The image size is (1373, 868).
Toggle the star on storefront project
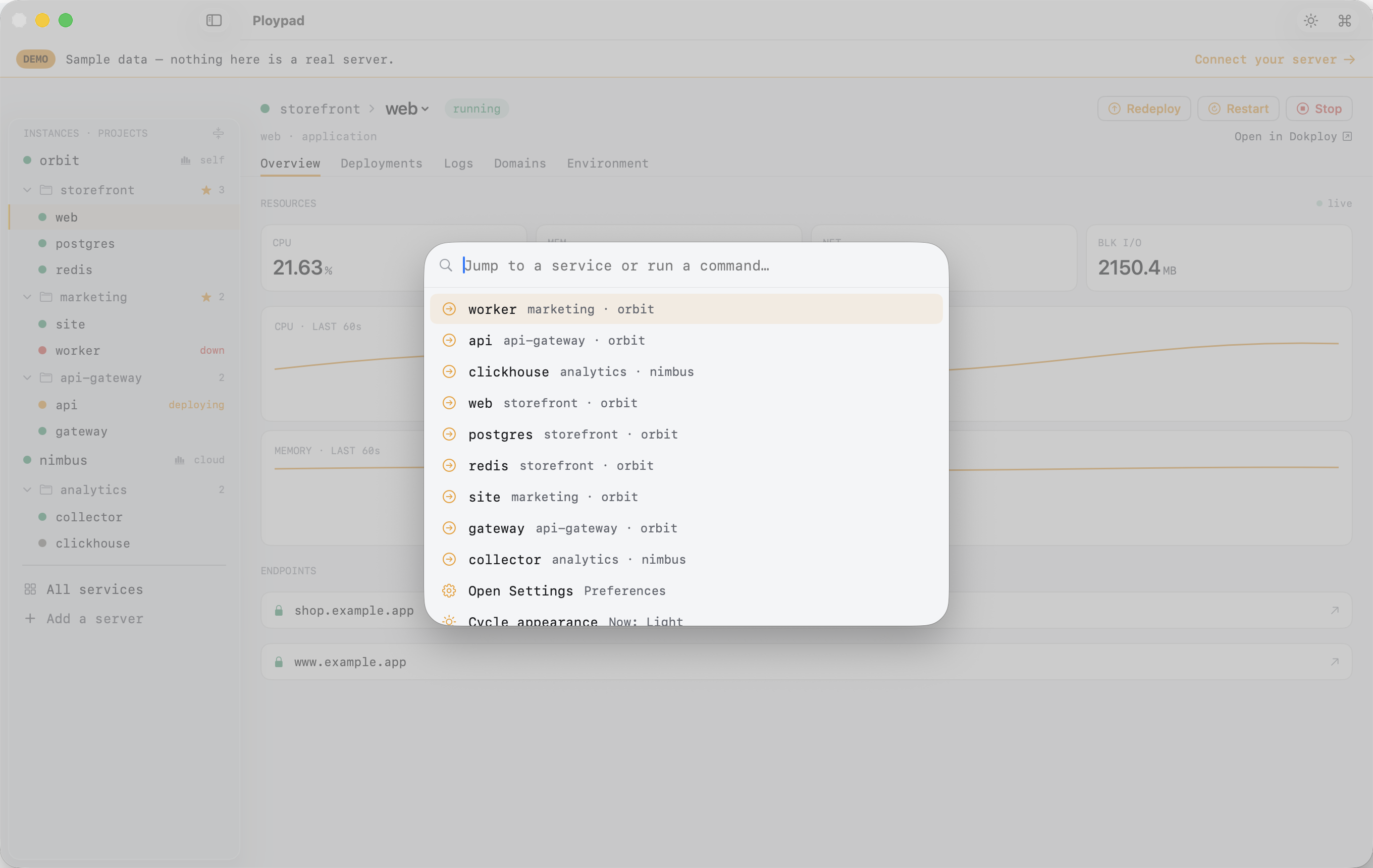(x=206, y=190)
